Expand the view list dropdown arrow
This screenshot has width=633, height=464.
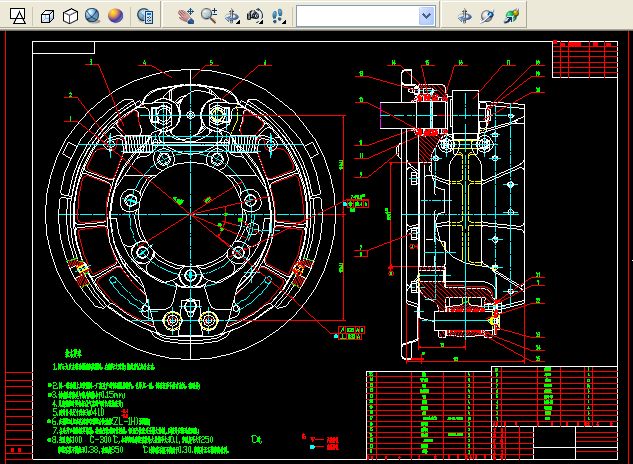427,16
